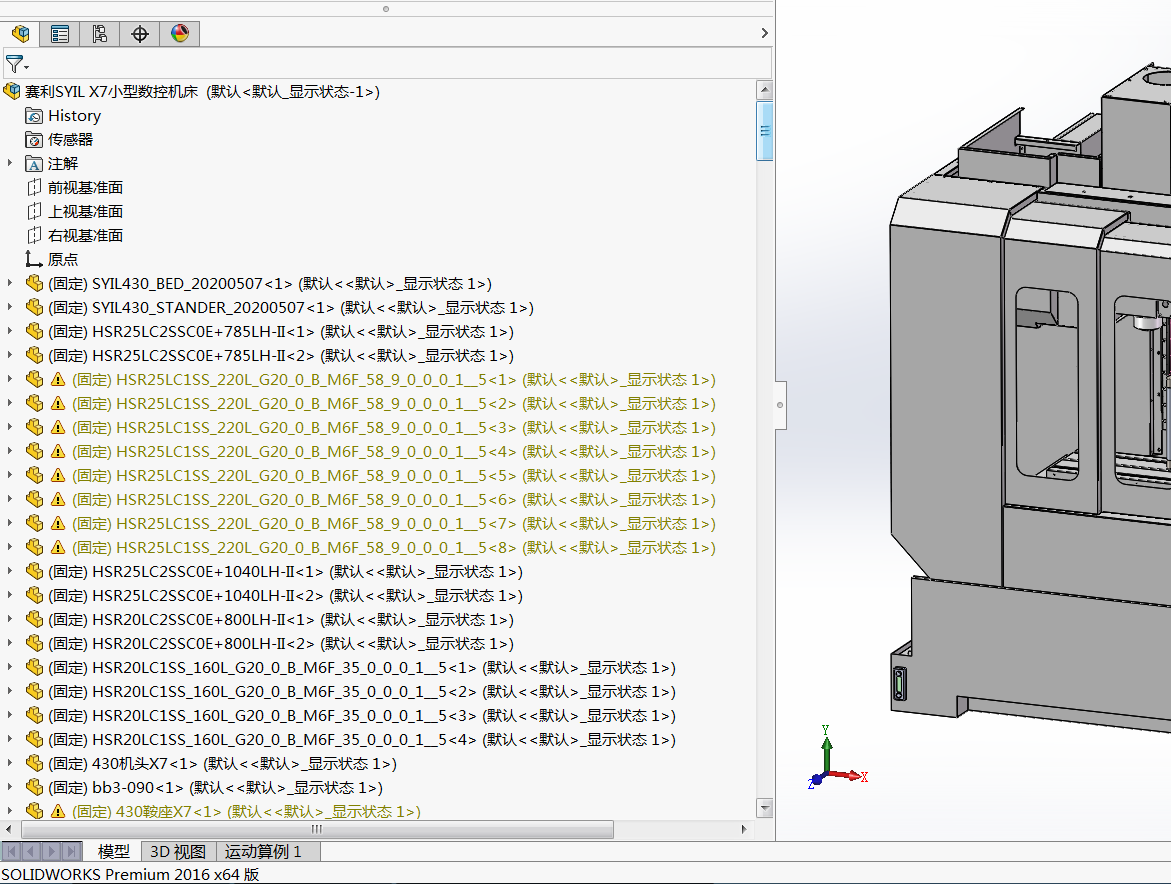Click the horizontal scrollbar thumb
Screen dimensions: 1171x884
pos(317,829)
